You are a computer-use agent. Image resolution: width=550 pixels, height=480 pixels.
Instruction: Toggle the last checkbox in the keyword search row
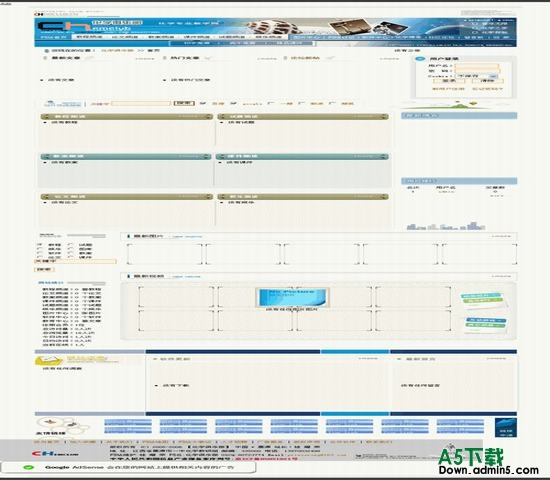pos(332,103)
